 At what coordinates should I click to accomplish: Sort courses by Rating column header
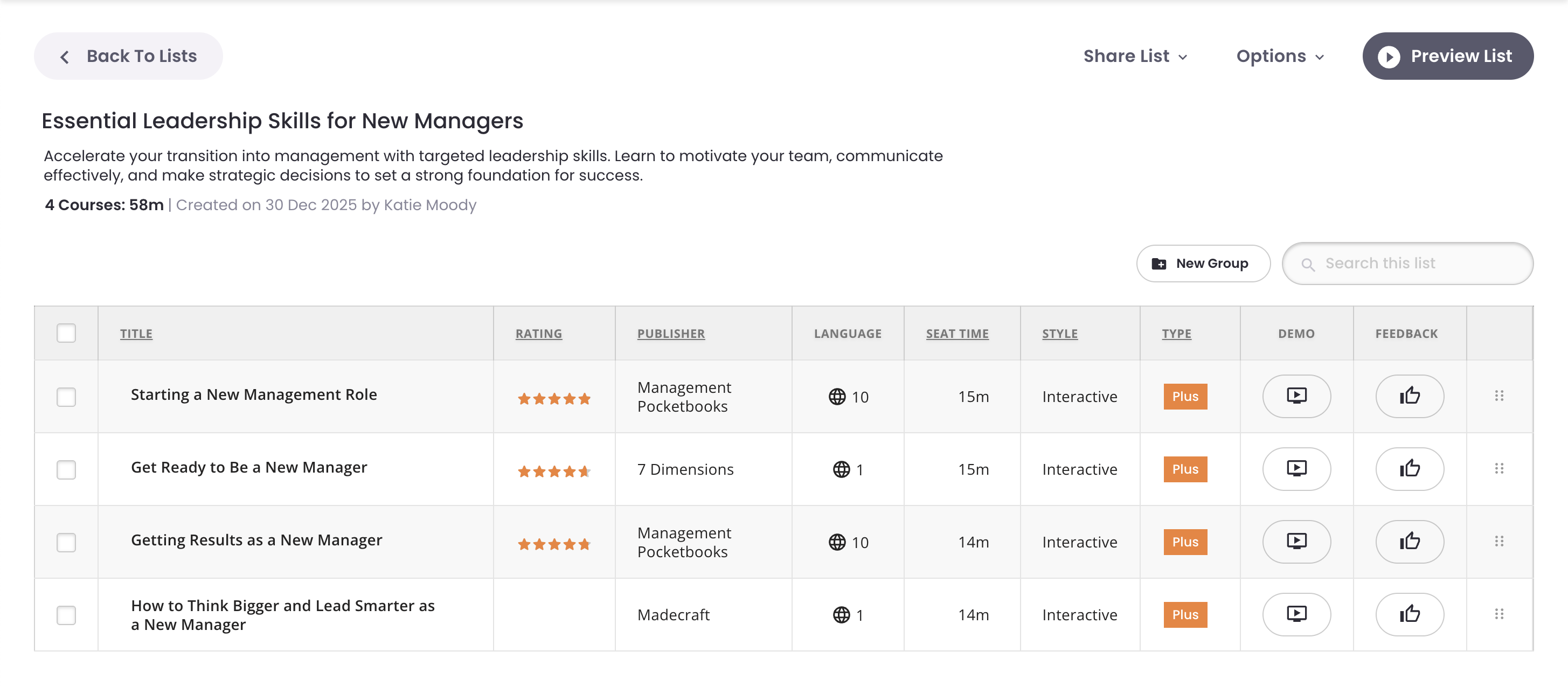(538, 334)
